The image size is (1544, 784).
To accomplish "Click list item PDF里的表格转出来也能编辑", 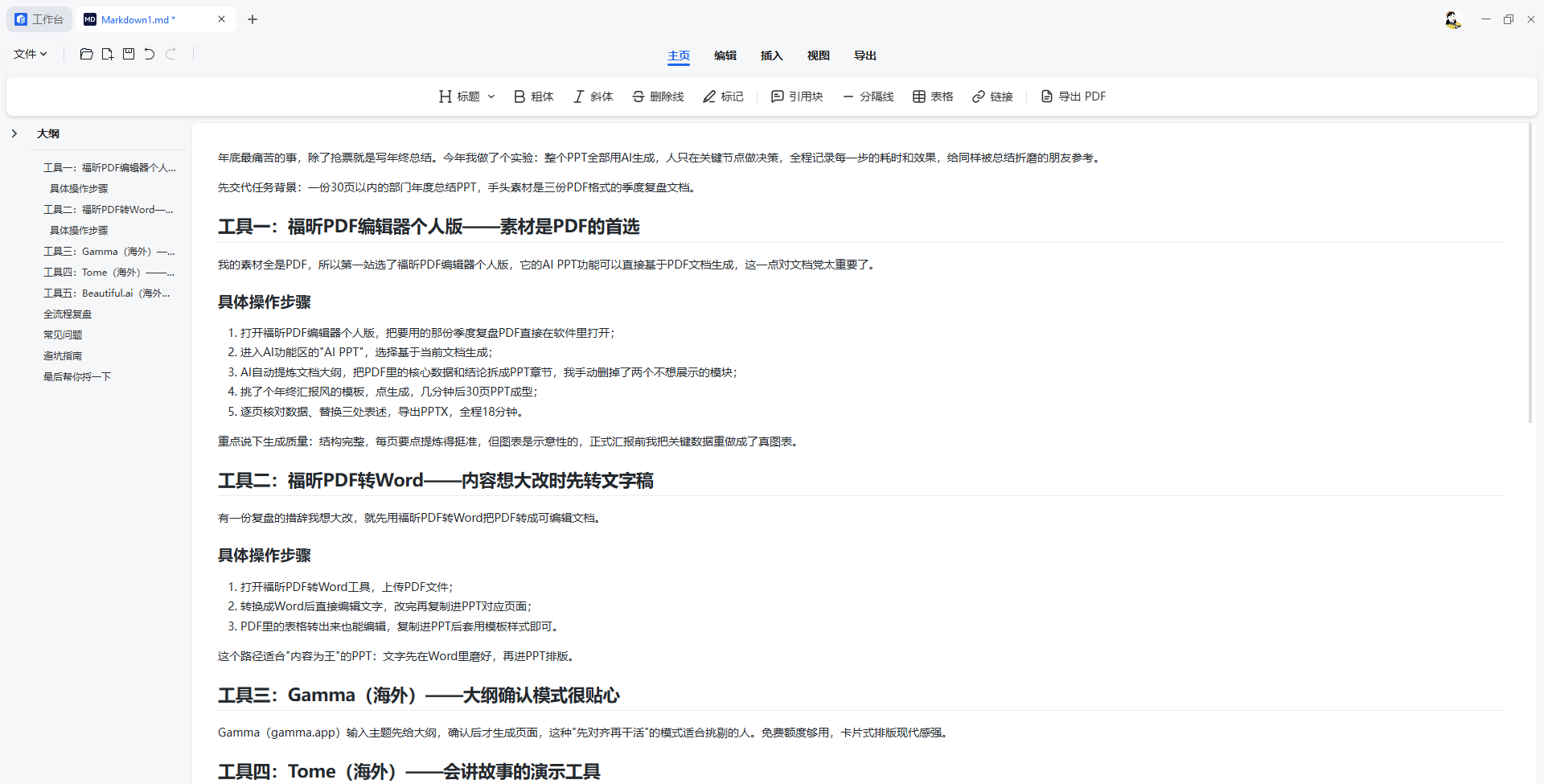I will [400, 626].
